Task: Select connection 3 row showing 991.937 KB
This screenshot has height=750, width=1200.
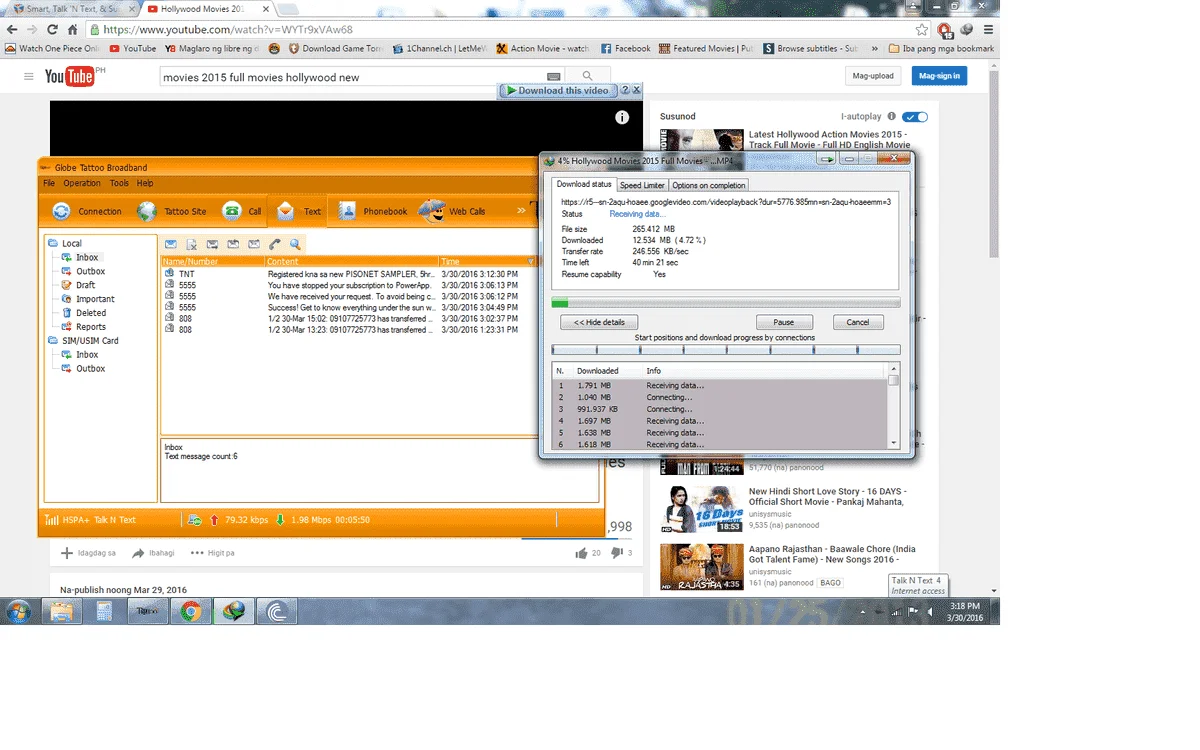Action: tap(719, 409)
